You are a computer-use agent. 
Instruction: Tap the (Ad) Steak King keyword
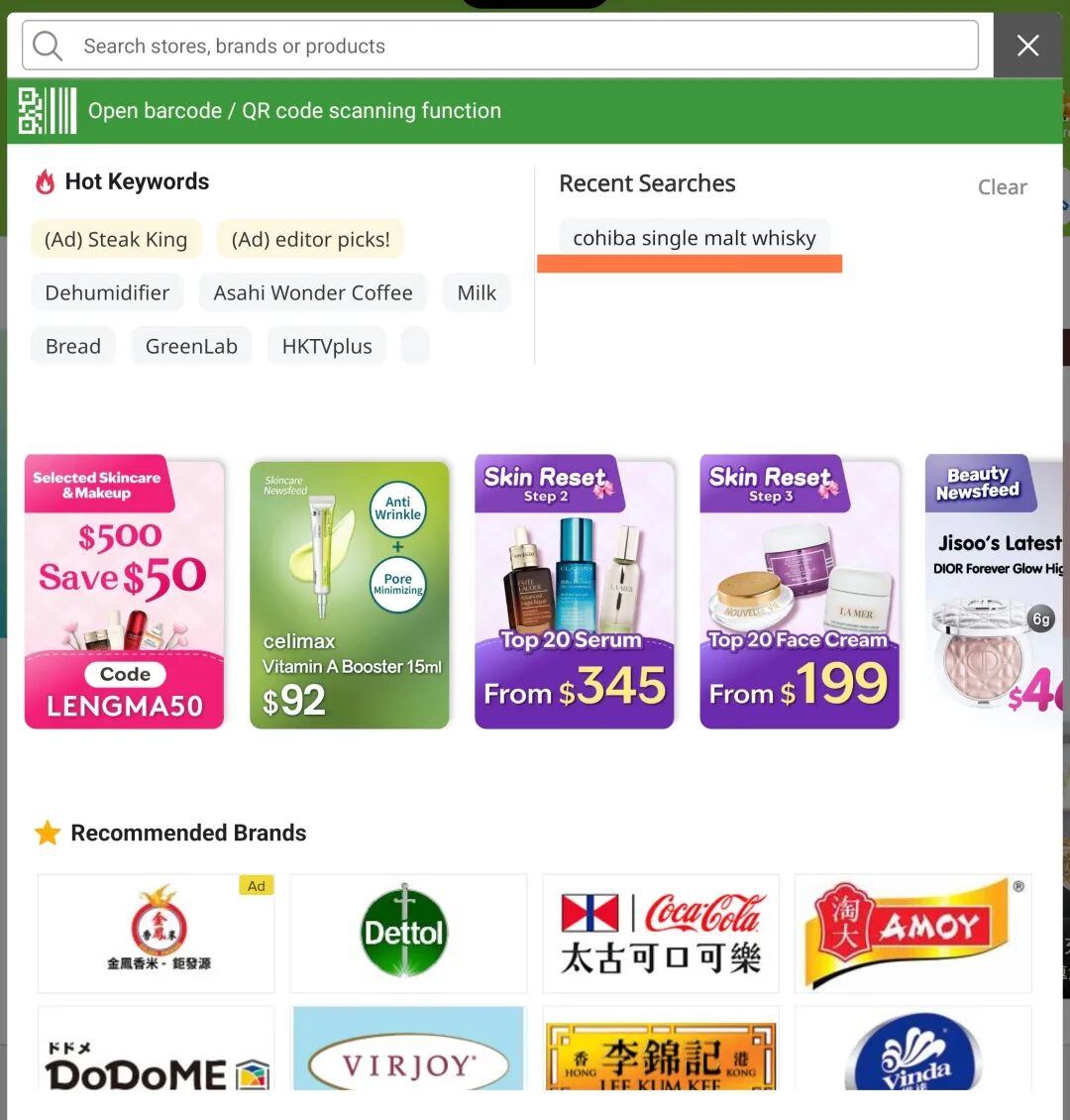tap(116, 239)
